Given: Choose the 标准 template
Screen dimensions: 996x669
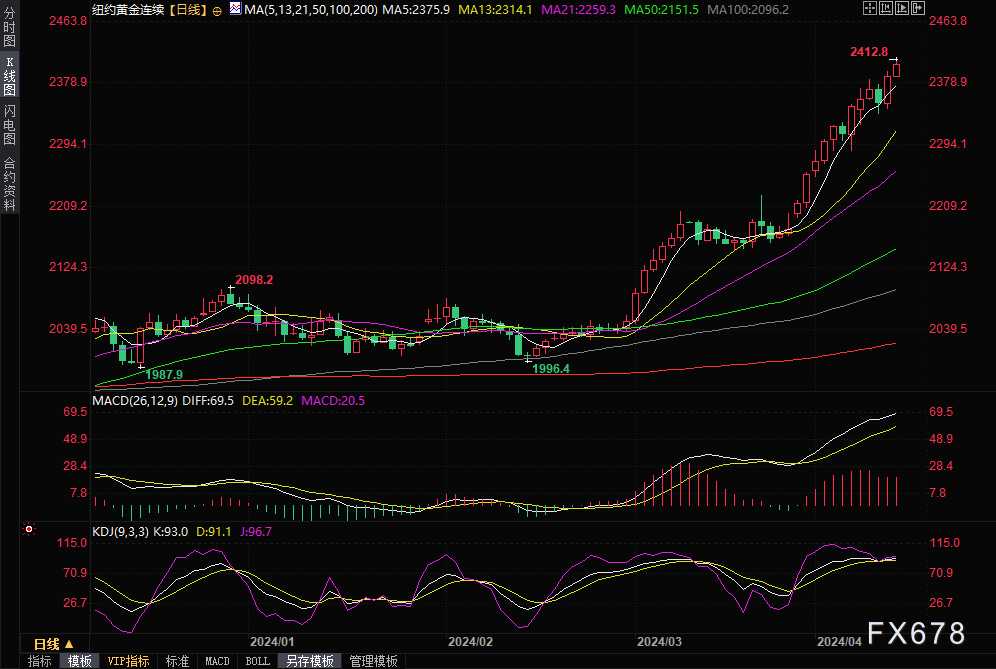Looking at the screenshot, I should click(x=177, y=661).
